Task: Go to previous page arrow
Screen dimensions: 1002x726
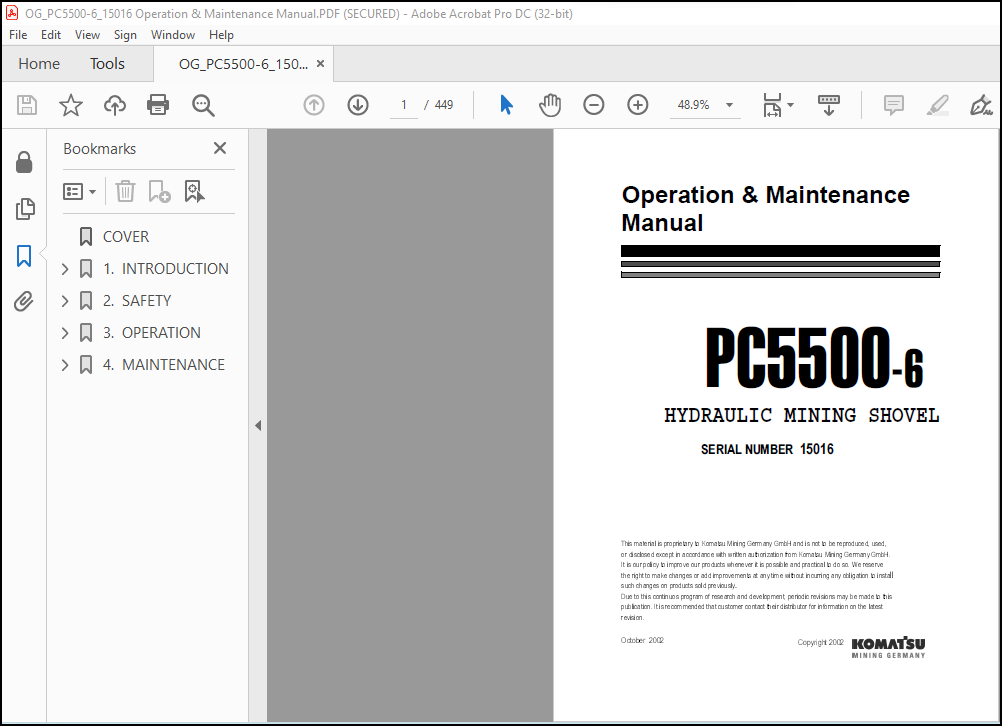Action: pos(314,105)
